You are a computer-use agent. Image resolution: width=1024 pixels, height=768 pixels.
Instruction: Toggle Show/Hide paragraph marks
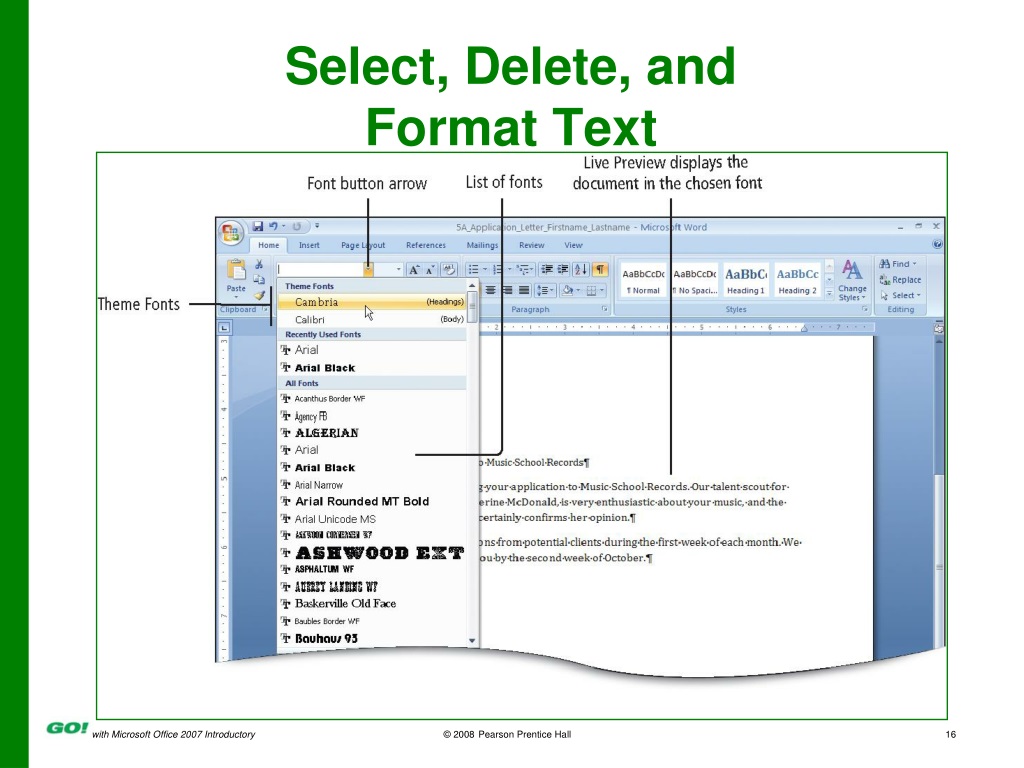point(600,269)
